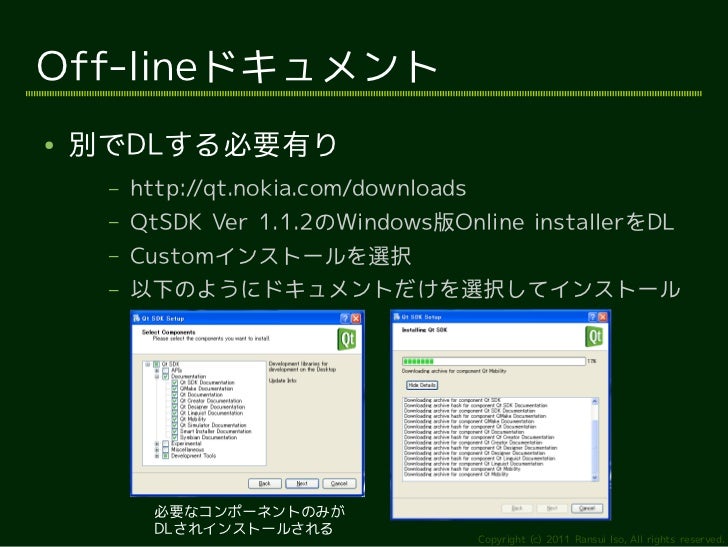Click the help button in Installing Qt SDK title bar
The width and height of the screenshot is (728, 547).
pos(592,317)
